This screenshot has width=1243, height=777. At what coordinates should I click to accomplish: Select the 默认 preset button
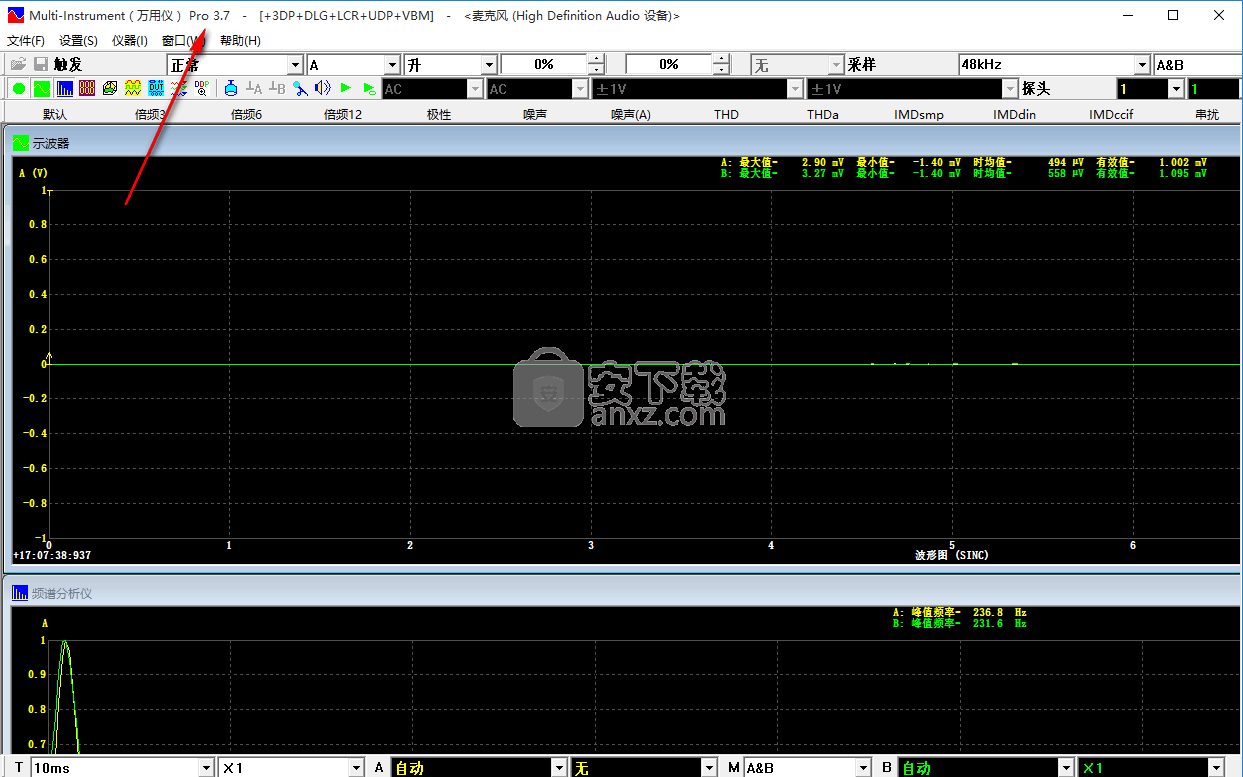coord(55,115)
